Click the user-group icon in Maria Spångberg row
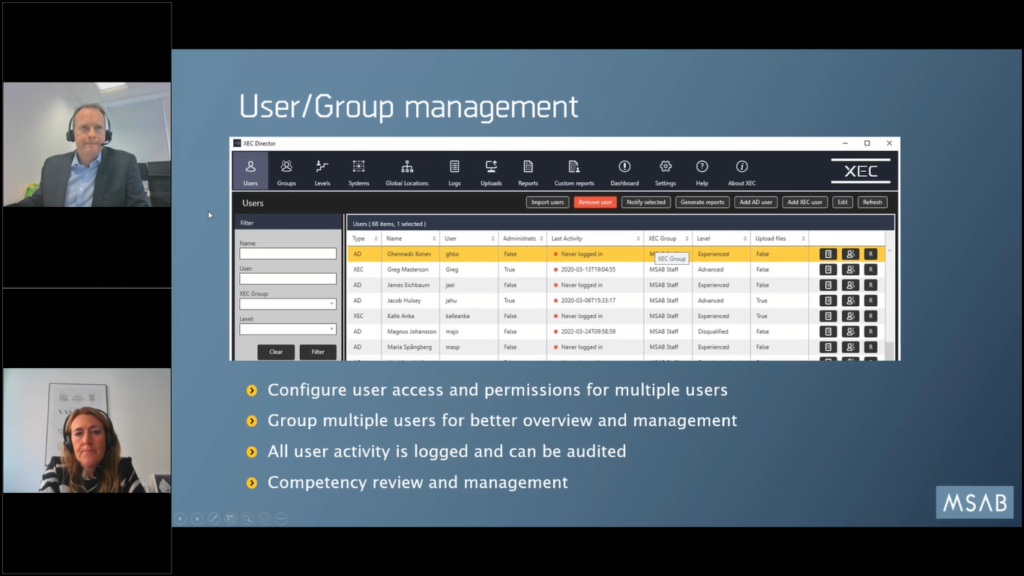The height and width of the screenshot is (576, 1024). (850, 347)
